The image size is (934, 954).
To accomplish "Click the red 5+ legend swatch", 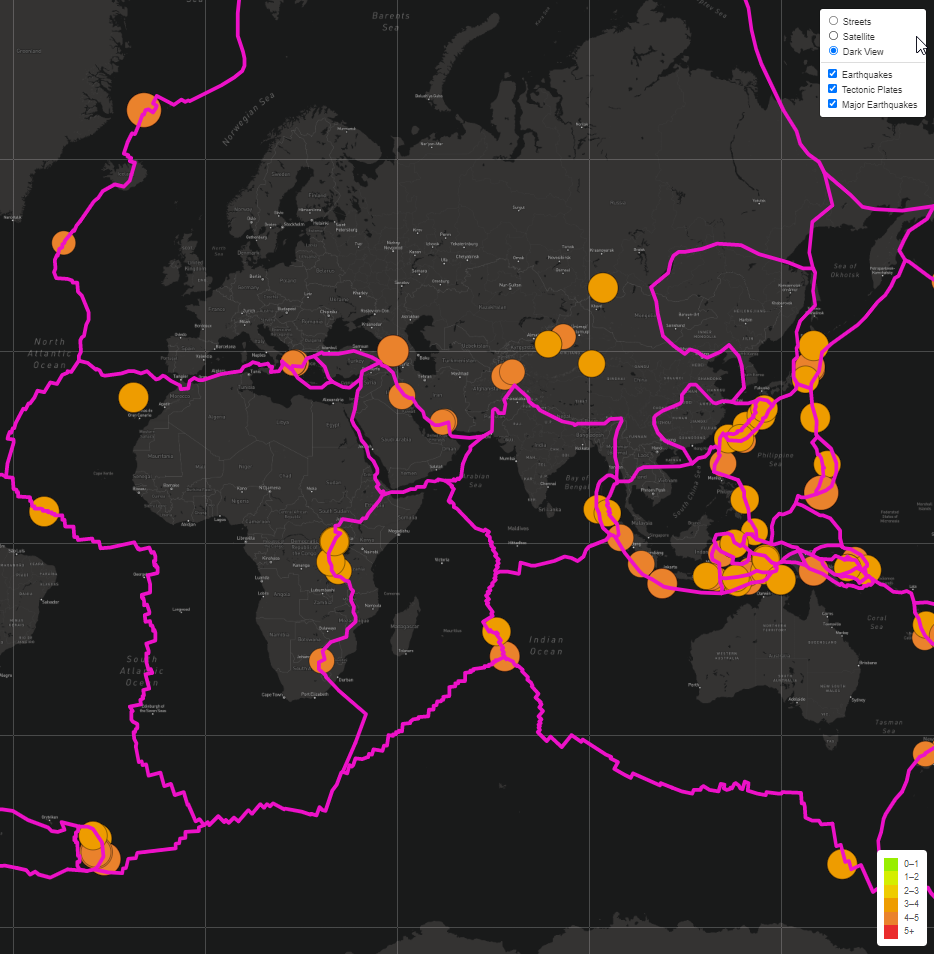I will (891, 931).
